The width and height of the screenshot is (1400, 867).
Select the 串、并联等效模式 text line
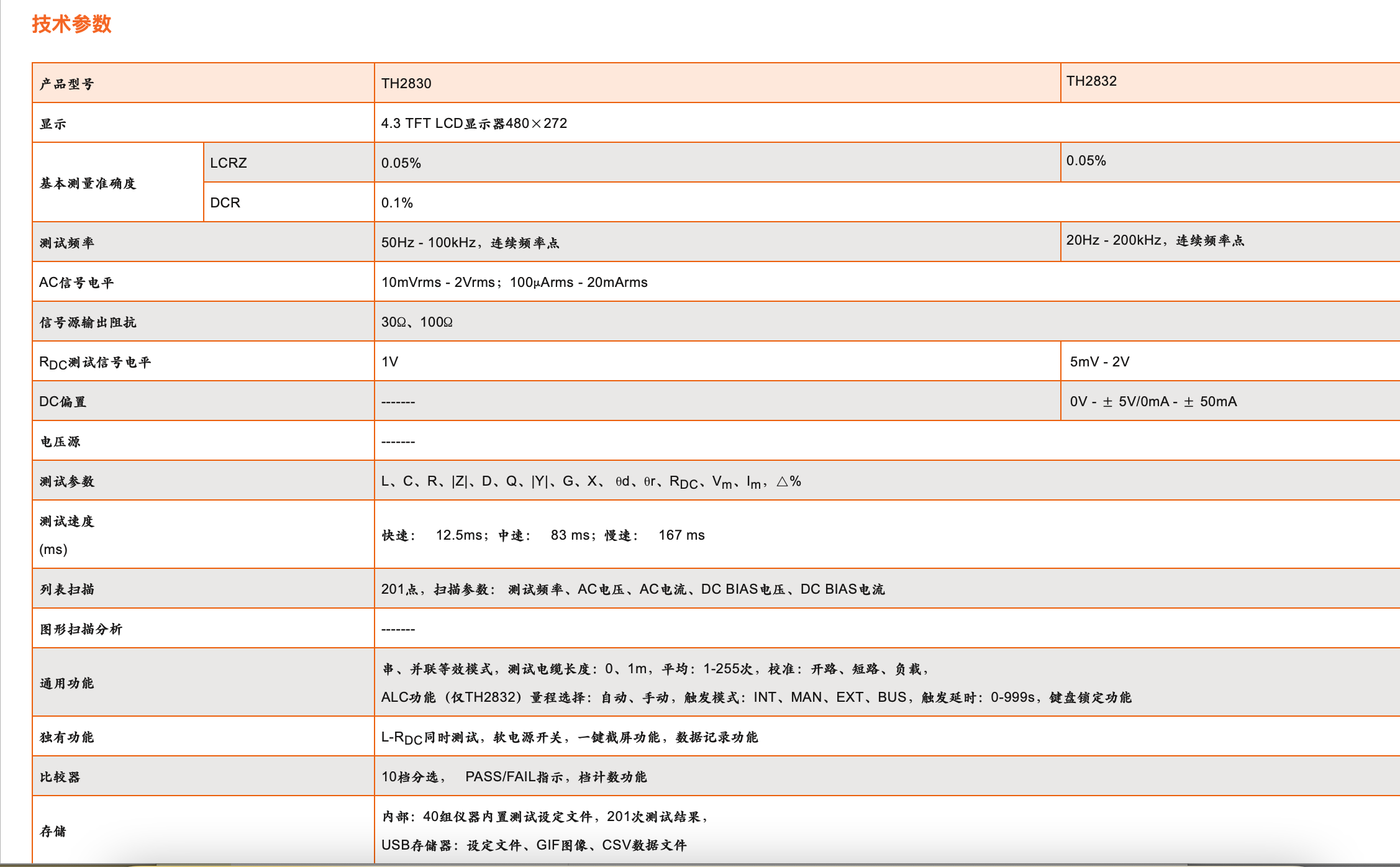655,669
